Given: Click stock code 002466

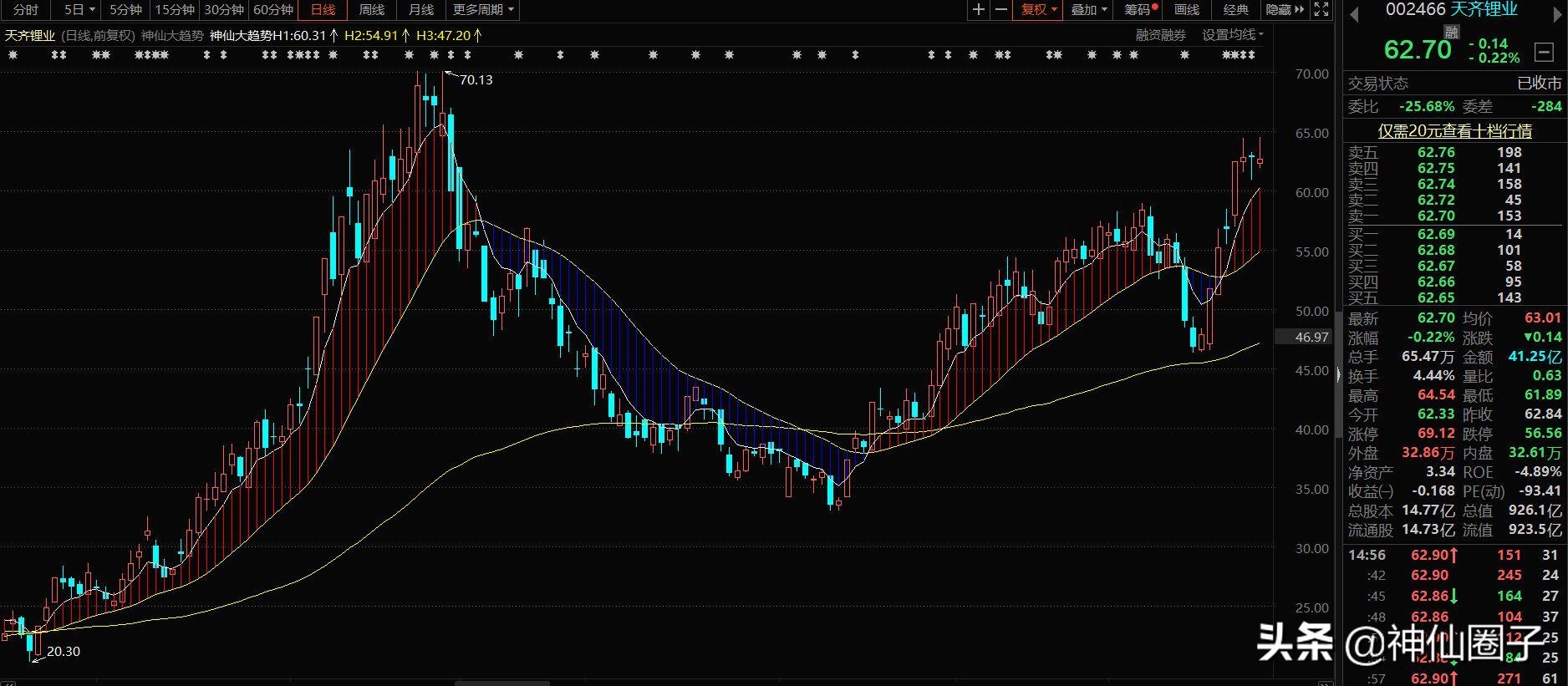Looking at the screenshot, I should coord(1415,9).
